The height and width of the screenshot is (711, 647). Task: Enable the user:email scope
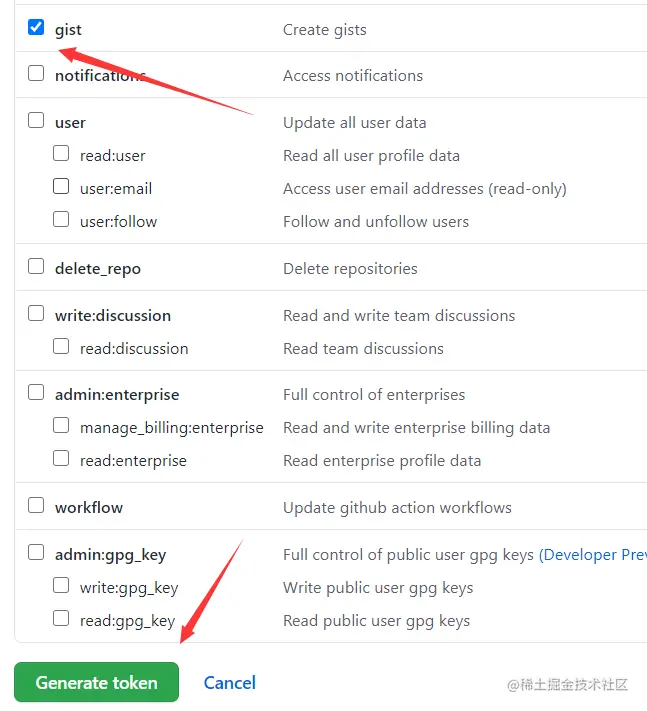(61, 186)
